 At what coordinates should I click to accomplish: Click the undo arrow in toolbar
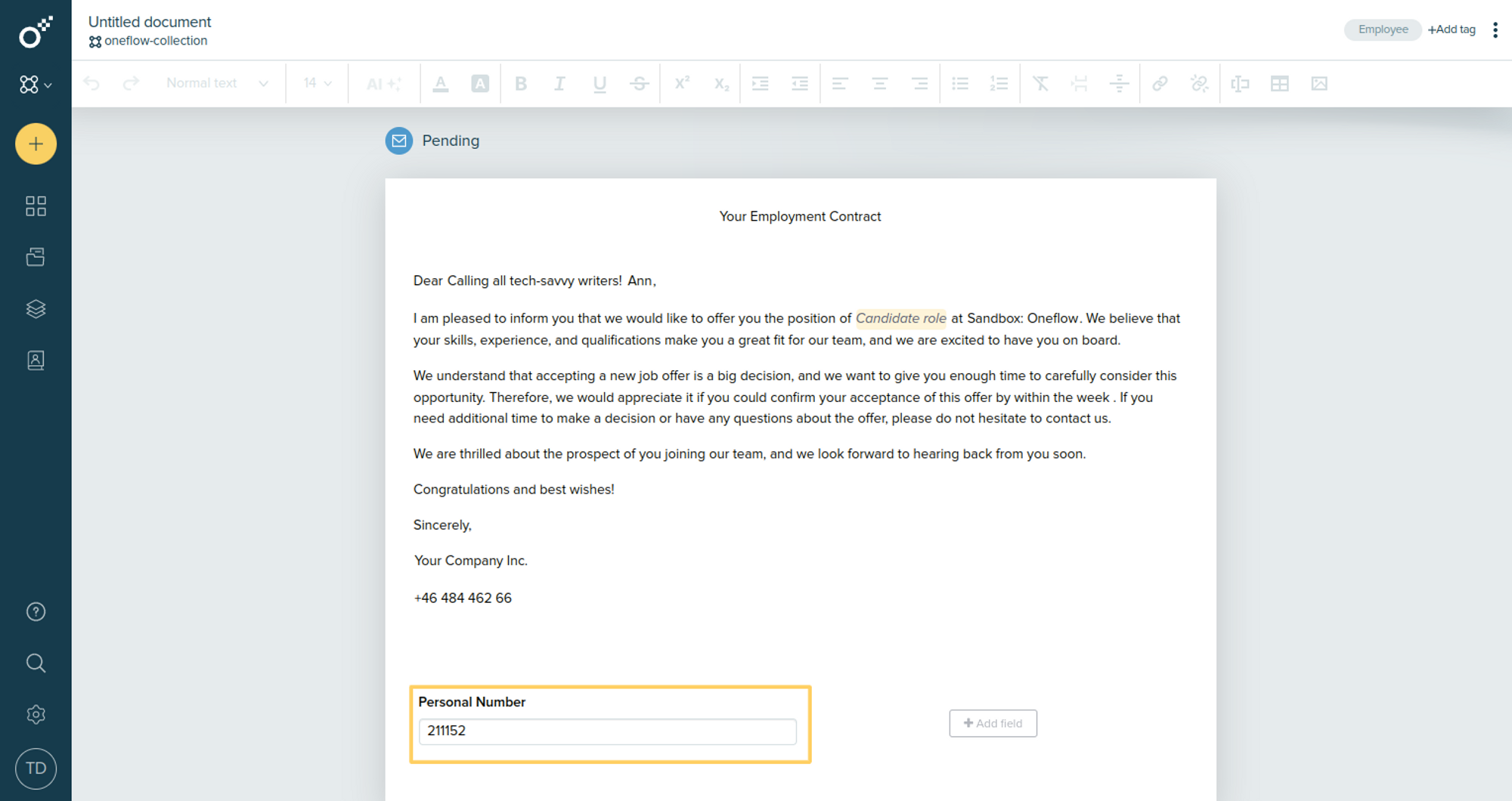pos(91,83)
